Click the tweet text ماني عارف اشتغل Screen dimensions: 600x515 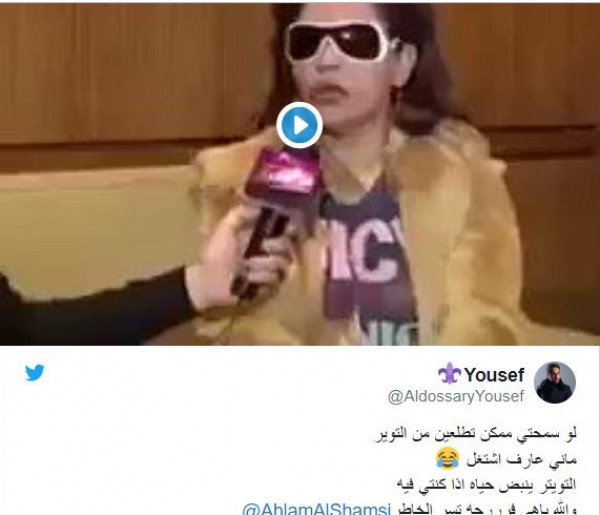[x=521, y=459]
